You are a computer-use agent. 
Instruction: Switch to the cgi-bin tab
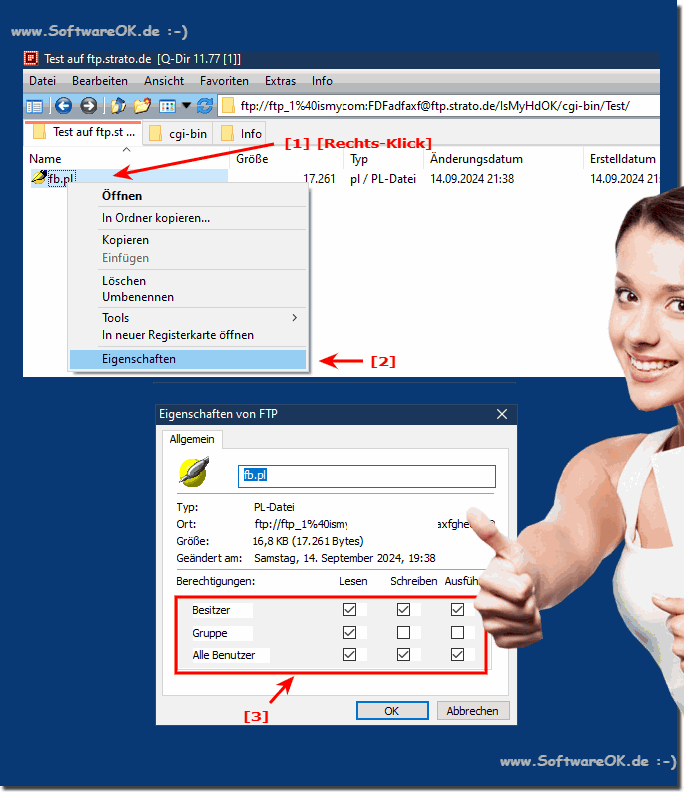178,134
